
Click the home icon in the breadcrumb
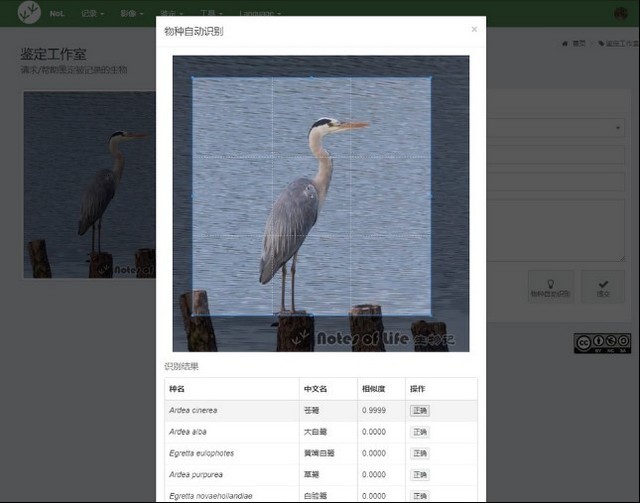pos(565,43)
